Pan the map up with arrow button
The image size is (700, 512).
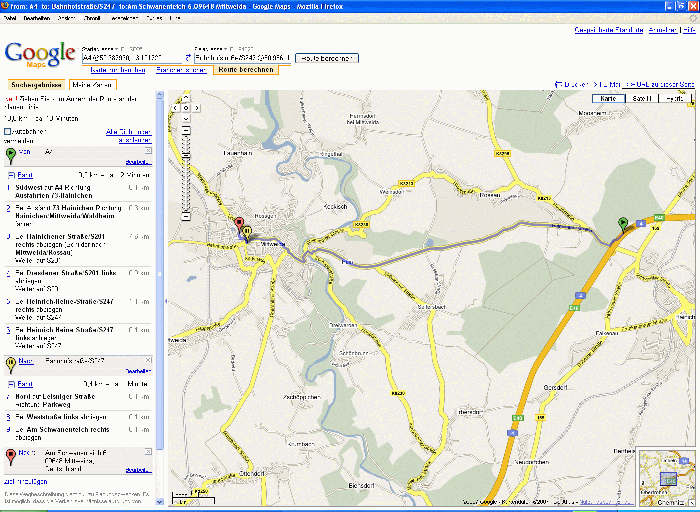click(x=186, y=97)
